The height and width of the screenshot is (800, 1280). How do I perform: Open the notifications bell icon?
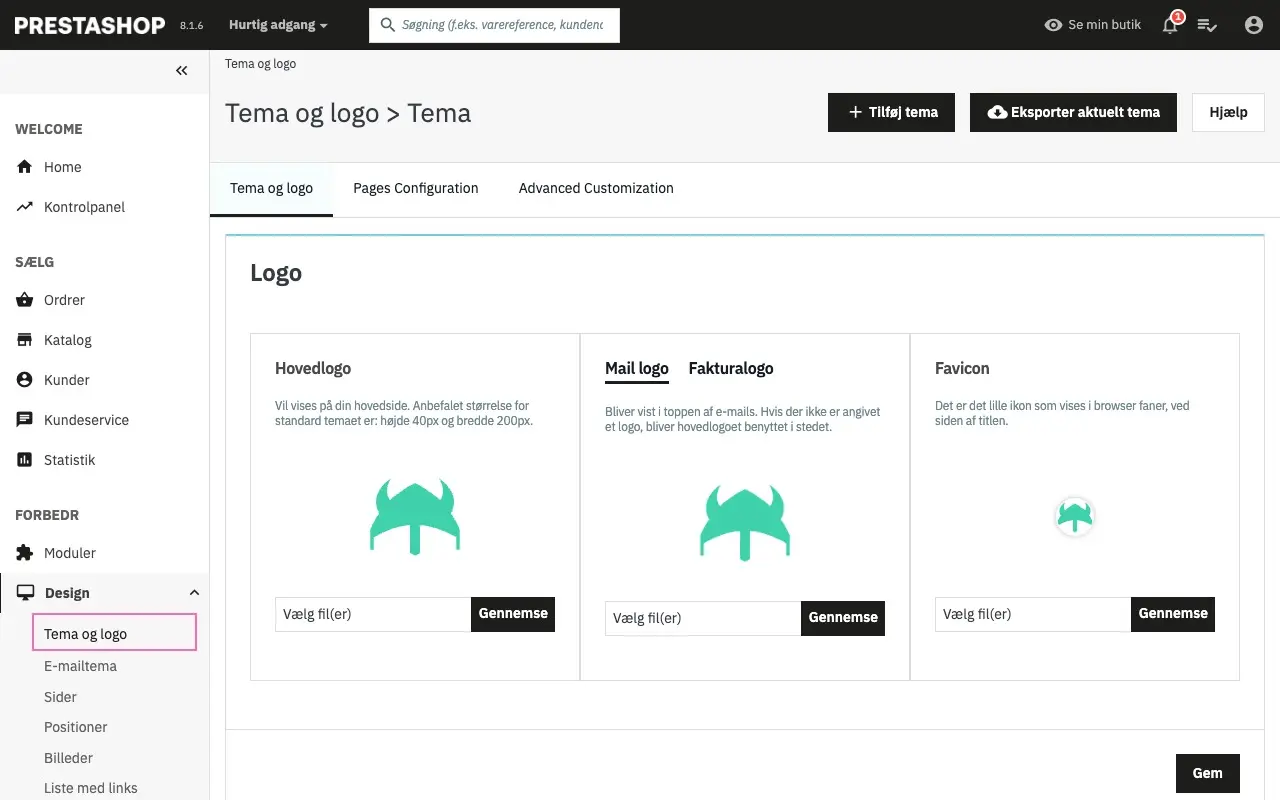coord(1170,26)
